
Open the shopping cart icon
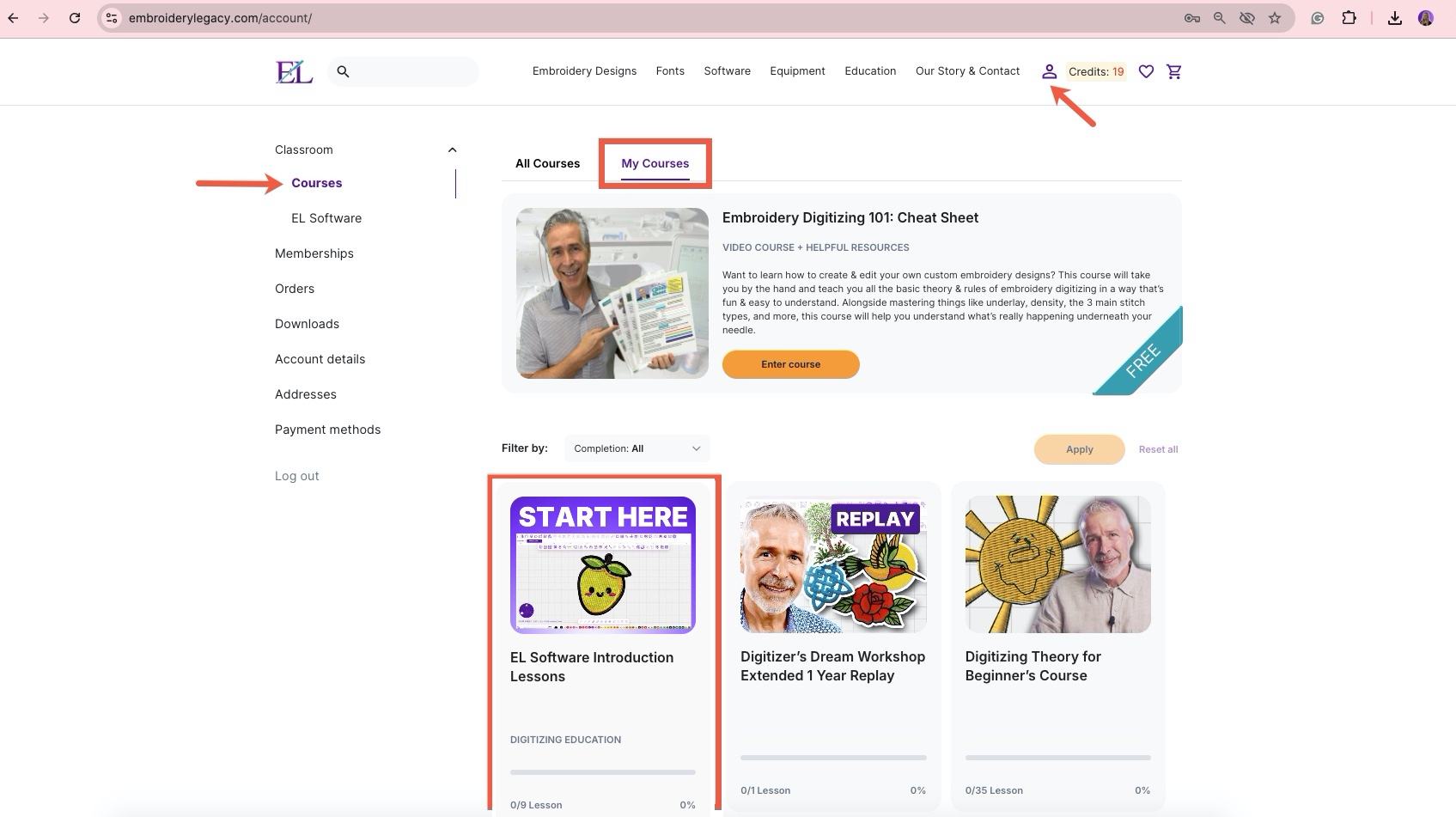coord(1174,71)
